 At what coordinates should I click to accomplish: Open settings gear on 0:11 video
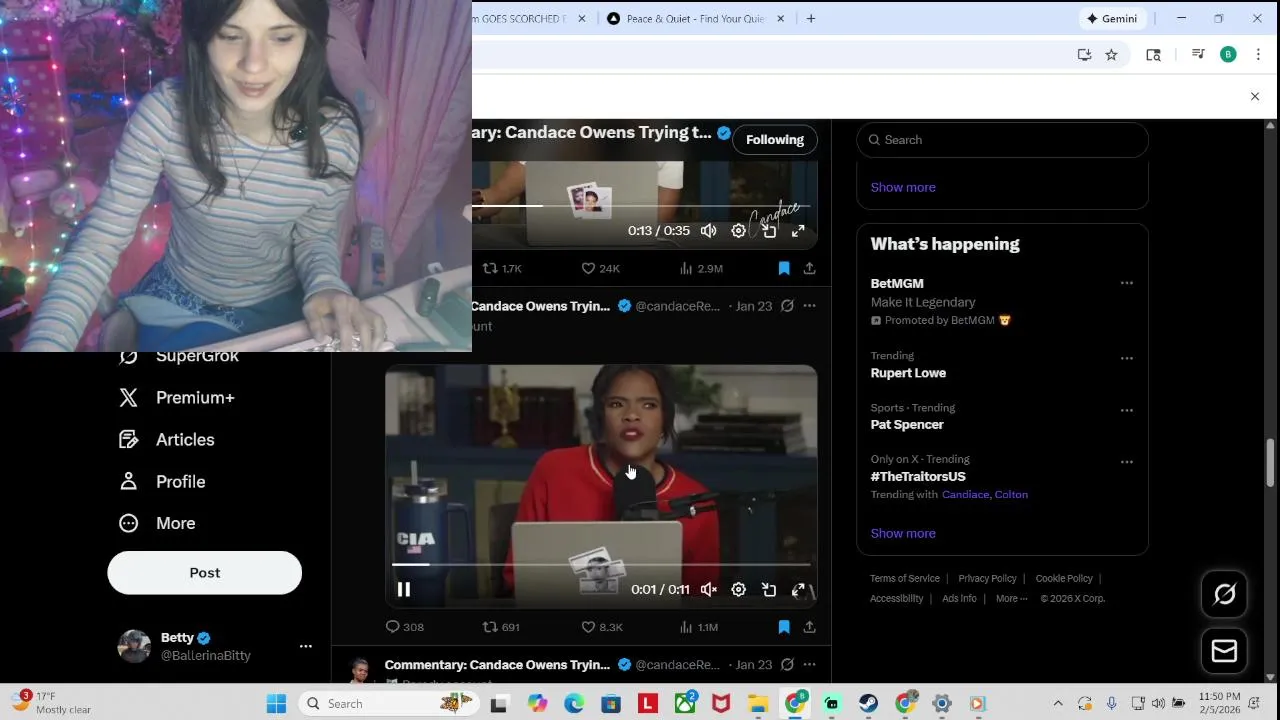click(738, 590)
